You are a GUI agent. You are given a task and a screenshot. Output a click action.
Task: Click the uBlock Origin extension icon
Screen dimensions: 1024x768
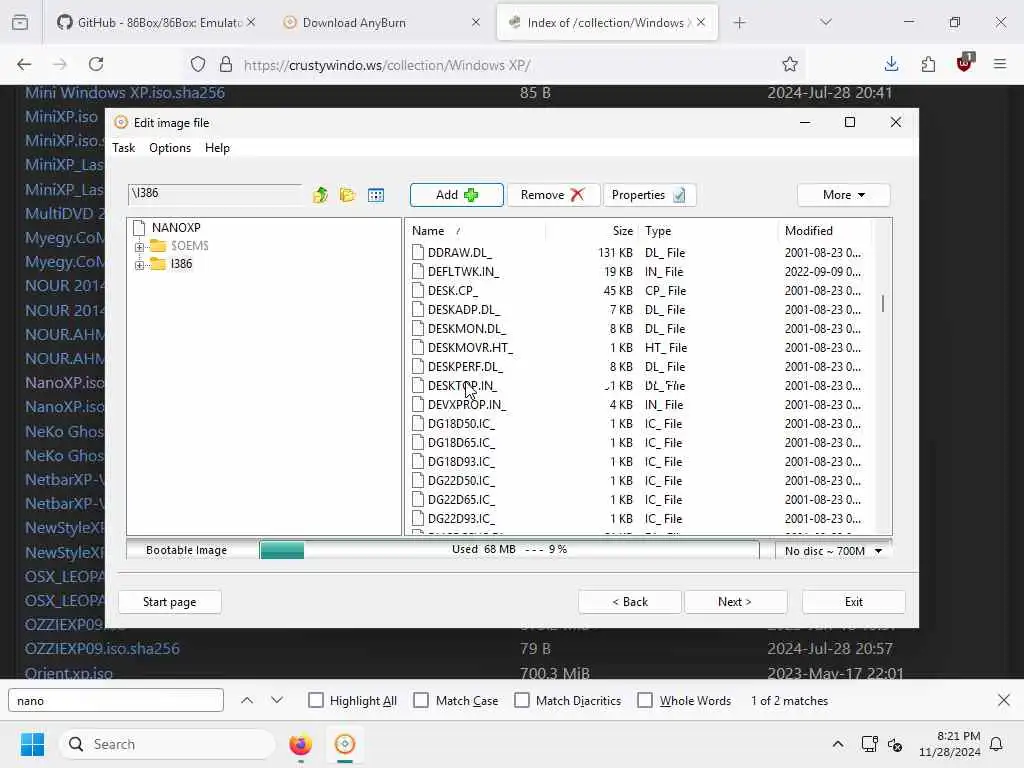(965, 63)
